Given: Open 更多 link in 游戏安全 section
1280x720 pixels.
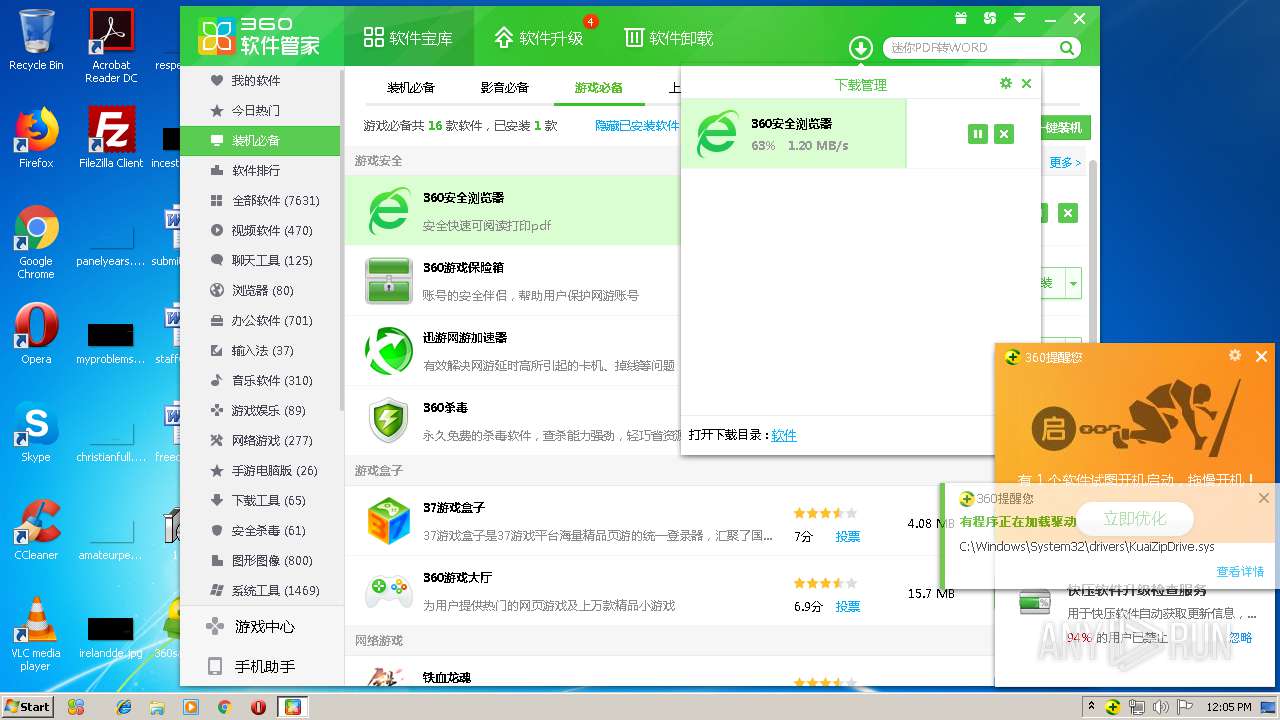Looking at the screenshot, I should coord(1065,162).
